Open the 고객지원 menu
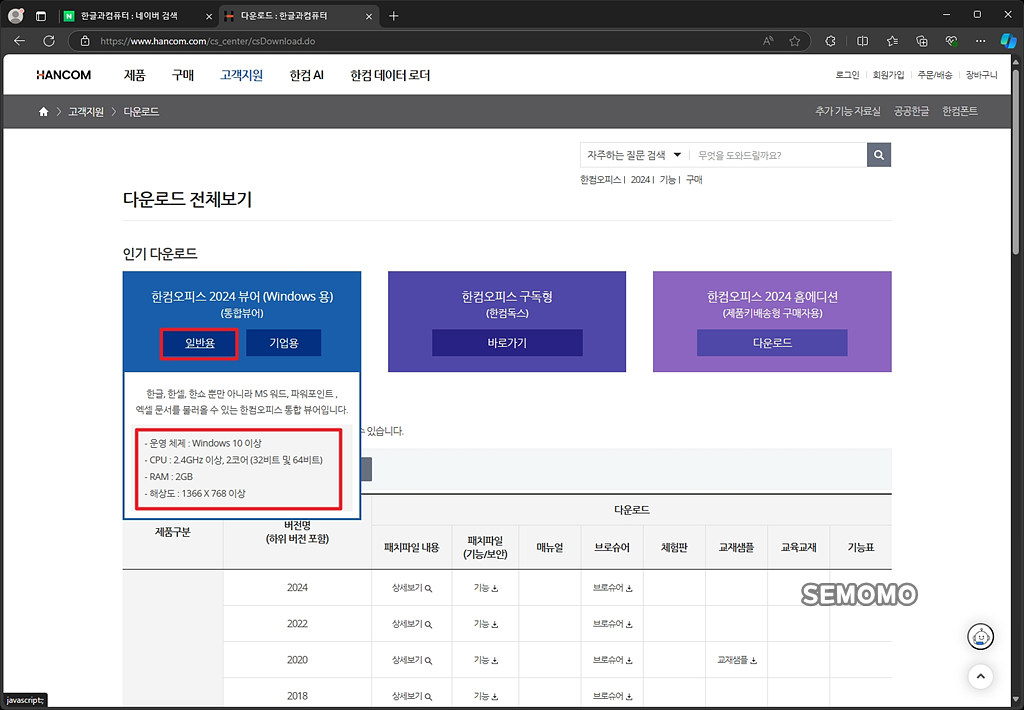This screenshot has height=710, width=1024. pyautogui.click(x=242, y=75)
